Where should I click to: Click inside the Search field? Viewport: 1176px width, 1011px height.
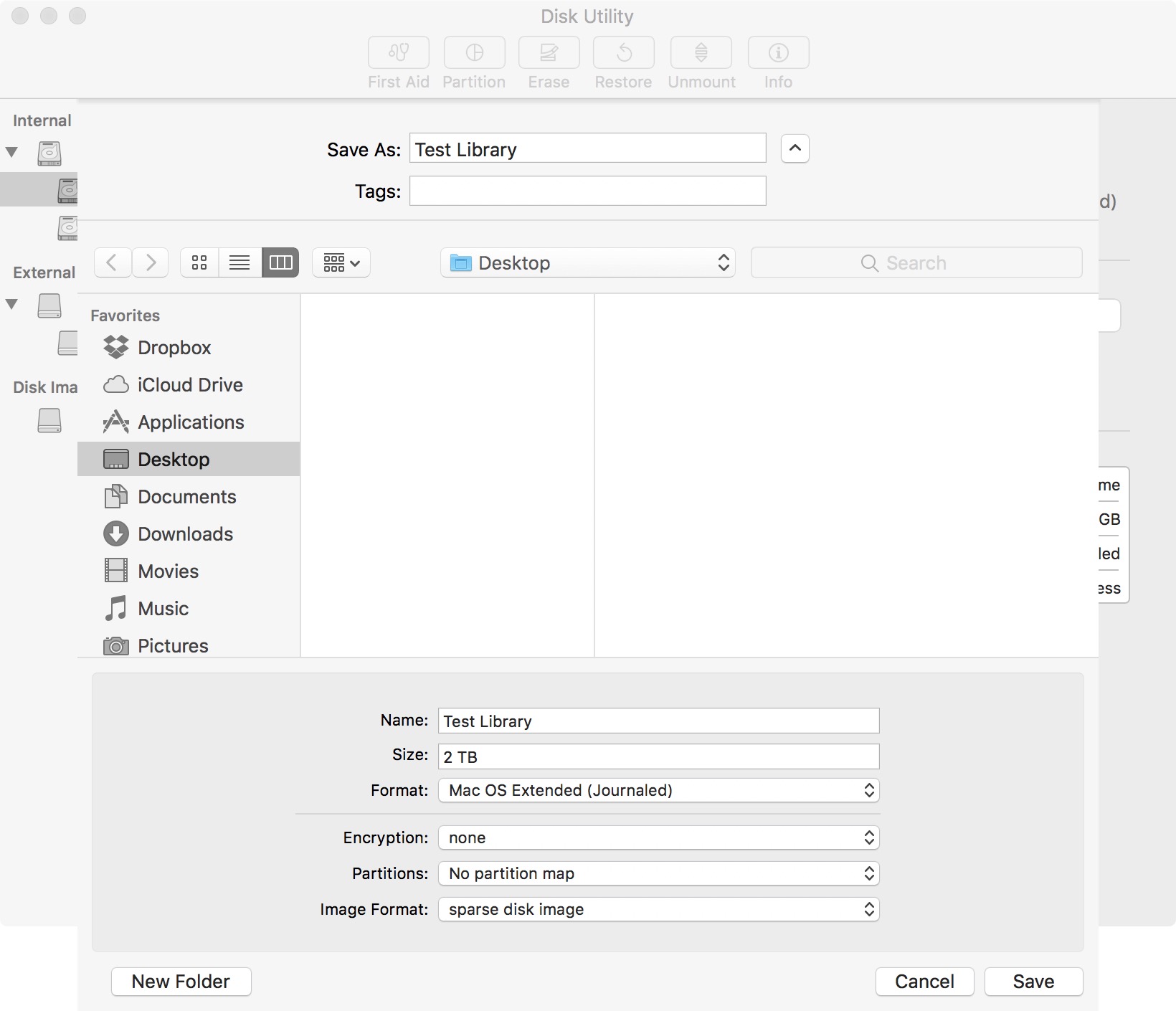pyautogui.click(x=916, y=262)
